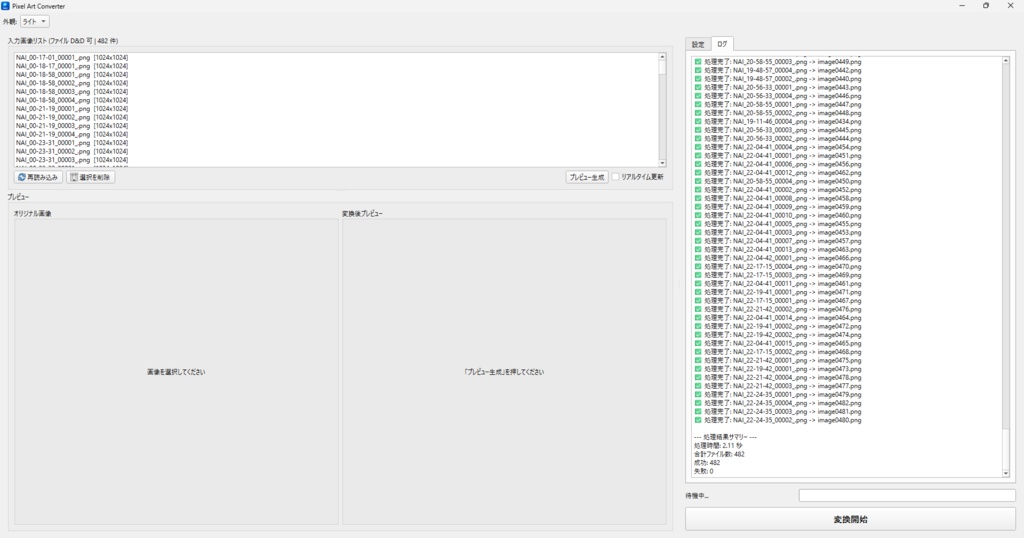Screen dimensions: 1024x538
Task: Select the ログ tab
Action: click(722, 44)
